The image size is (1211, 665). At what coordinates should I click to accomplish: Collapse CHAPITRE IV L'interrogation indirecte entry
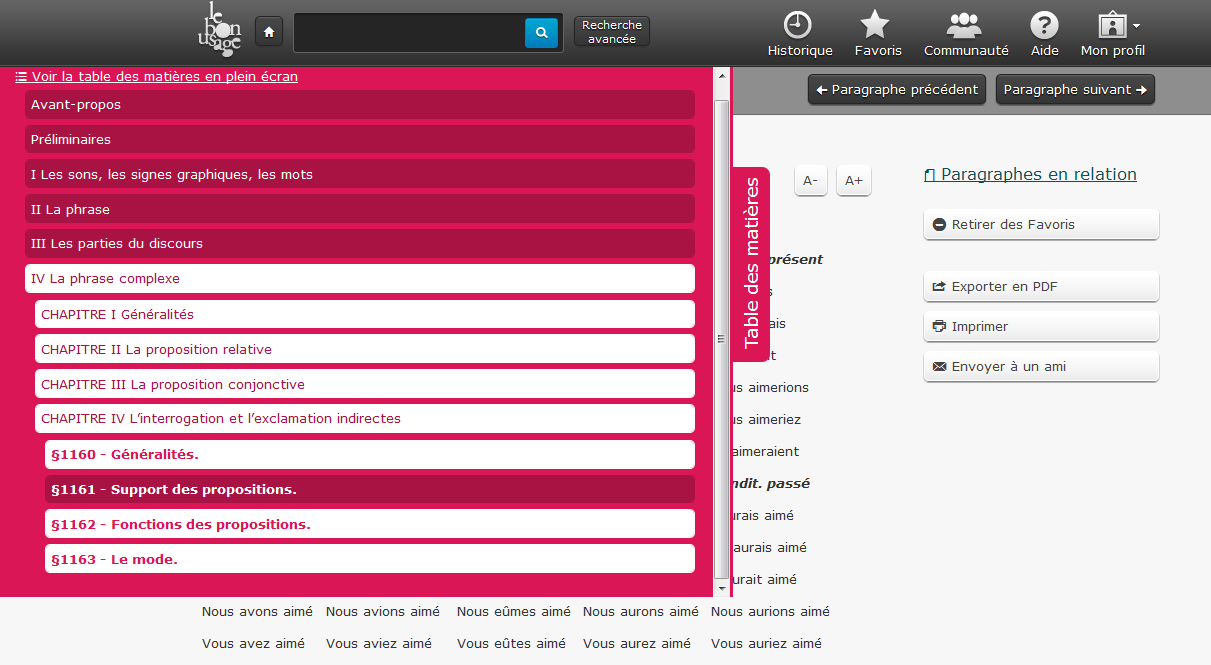point(364,419)
